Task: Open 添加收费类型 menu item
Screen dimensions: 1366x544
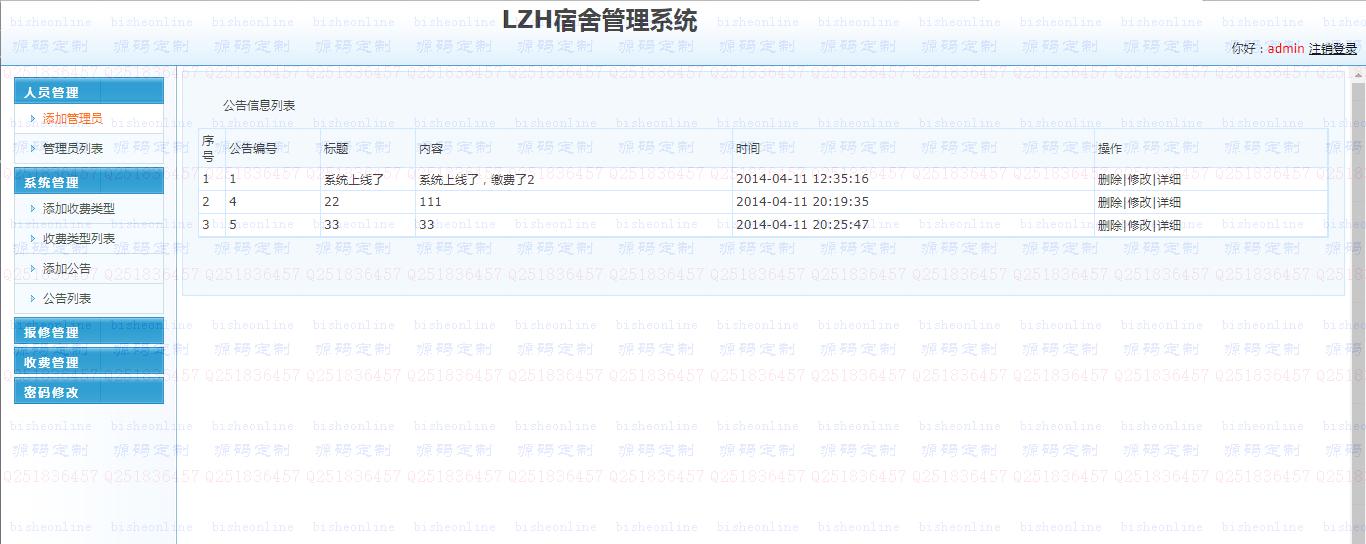Action: pyautogui.click(x=79, y=209)
